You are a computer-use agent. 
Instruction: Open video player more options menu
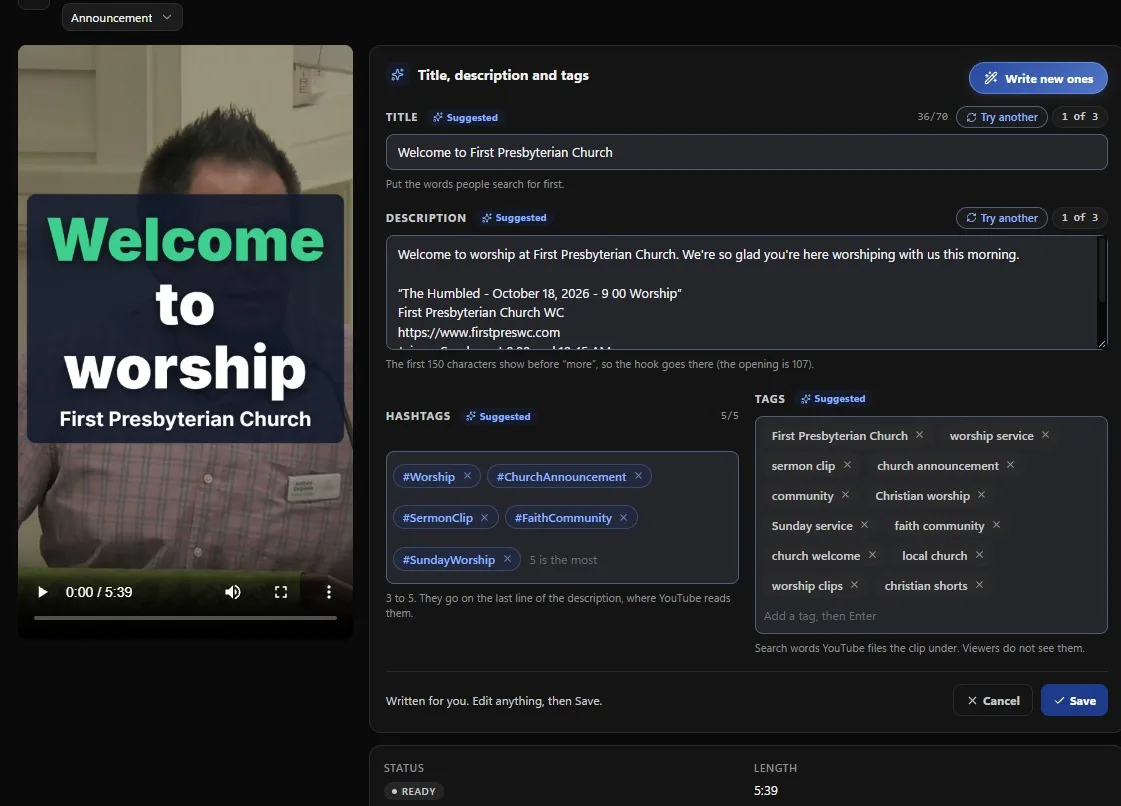pyautogui.click(x=329, y=592)
